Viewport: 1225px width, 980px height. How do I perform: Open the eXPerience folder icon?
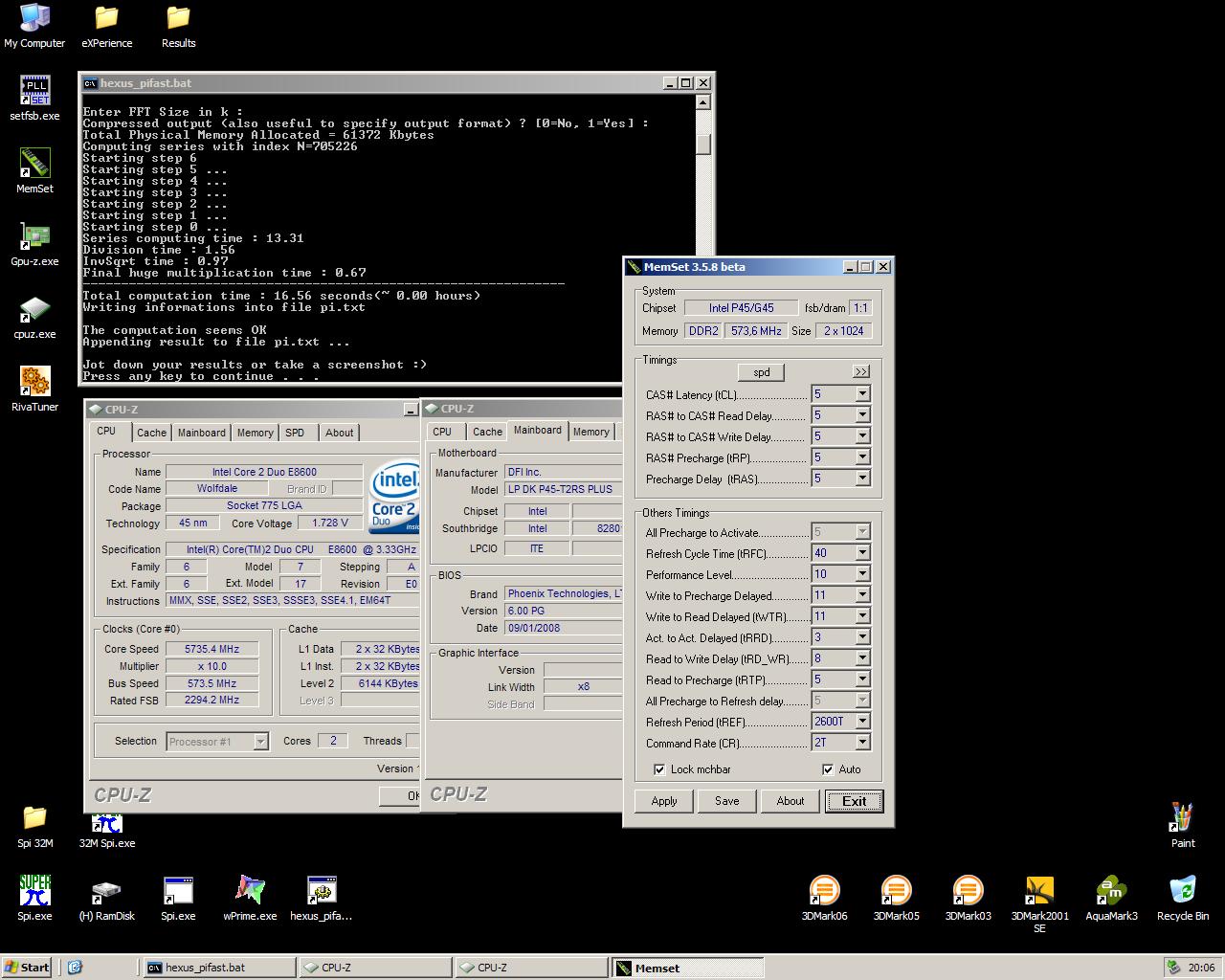click(x=106, y=26)
